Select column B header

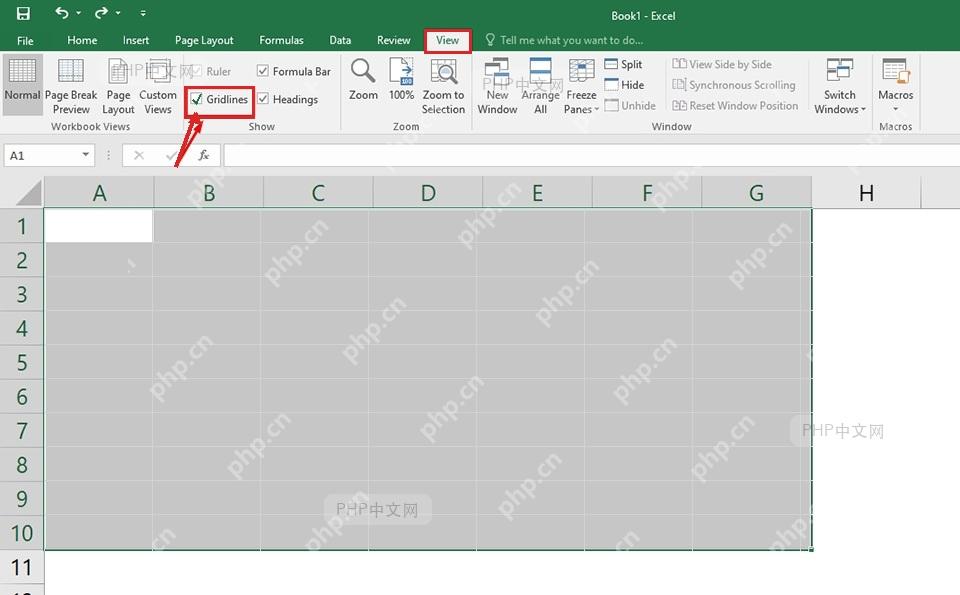tap(209, 193)
